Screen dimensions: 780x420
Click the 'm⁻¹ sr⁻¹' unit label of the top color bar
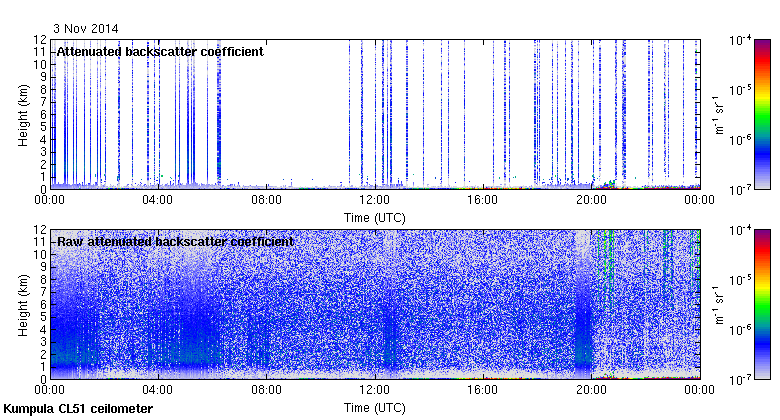click(x=719, y=115)
